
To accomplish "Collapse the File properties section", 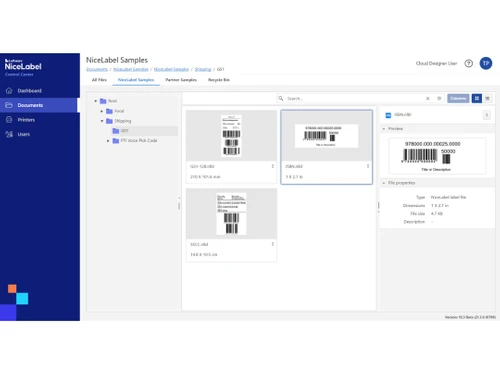I will click(384, 183).
